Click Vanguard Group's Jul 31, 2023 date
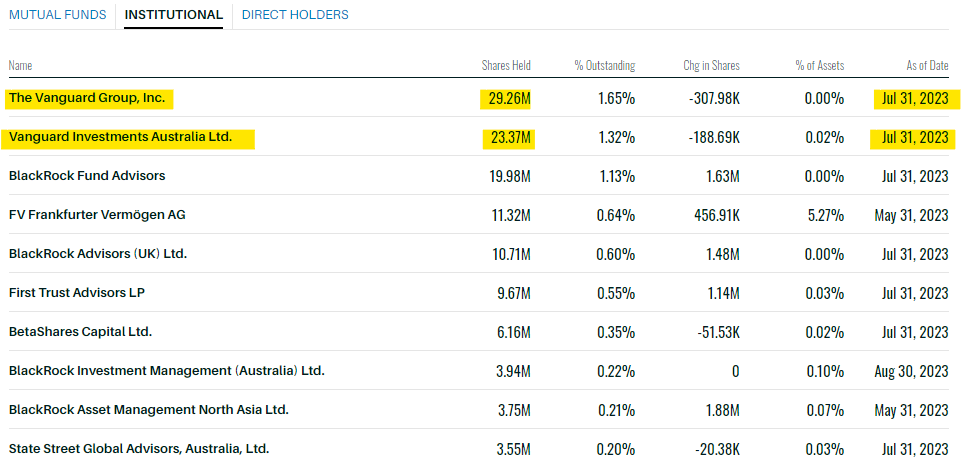Viewport: 972px width, 467px height. coord(915,99)
